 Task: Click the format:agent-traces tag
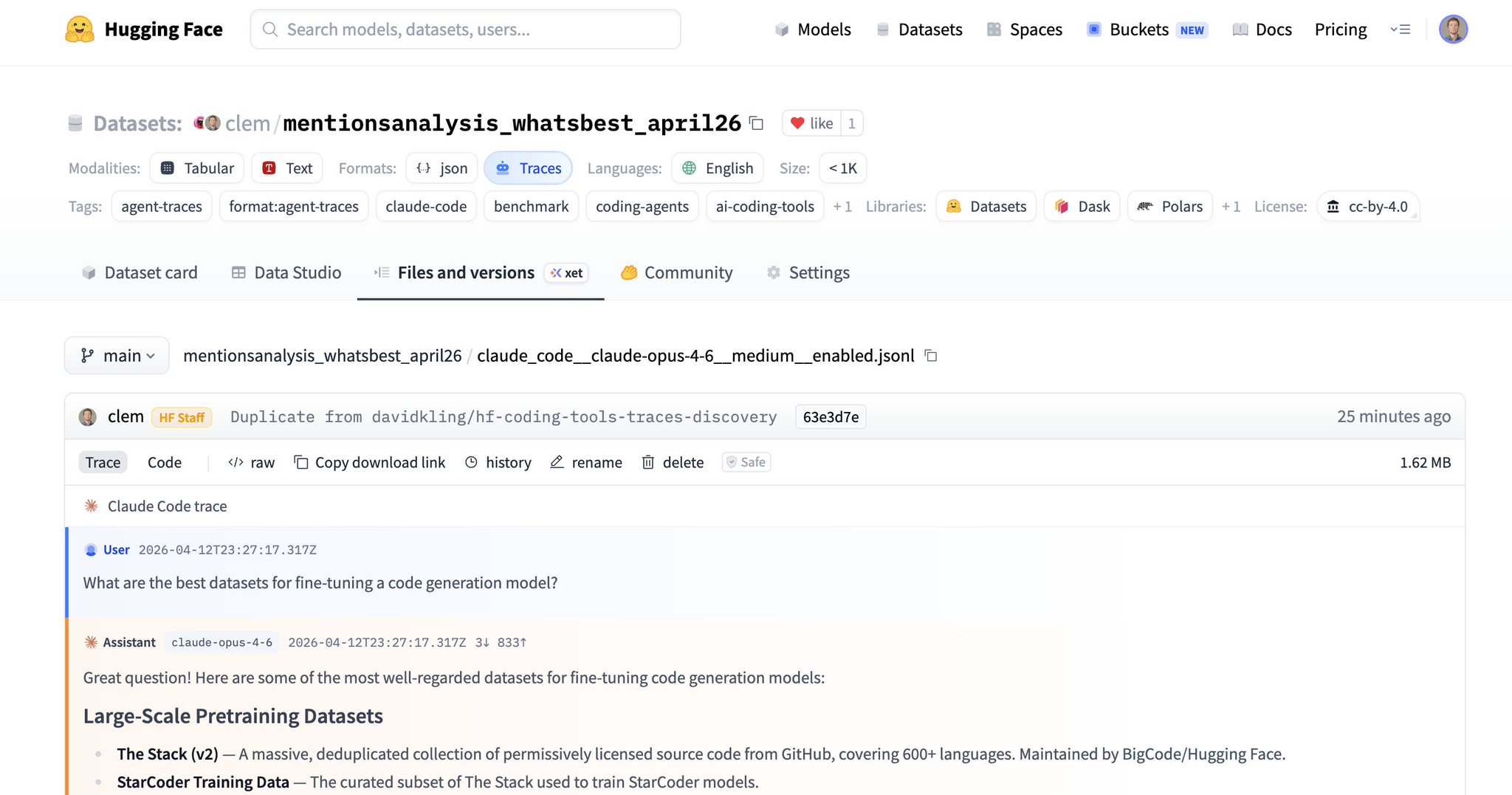coord(294,207)
